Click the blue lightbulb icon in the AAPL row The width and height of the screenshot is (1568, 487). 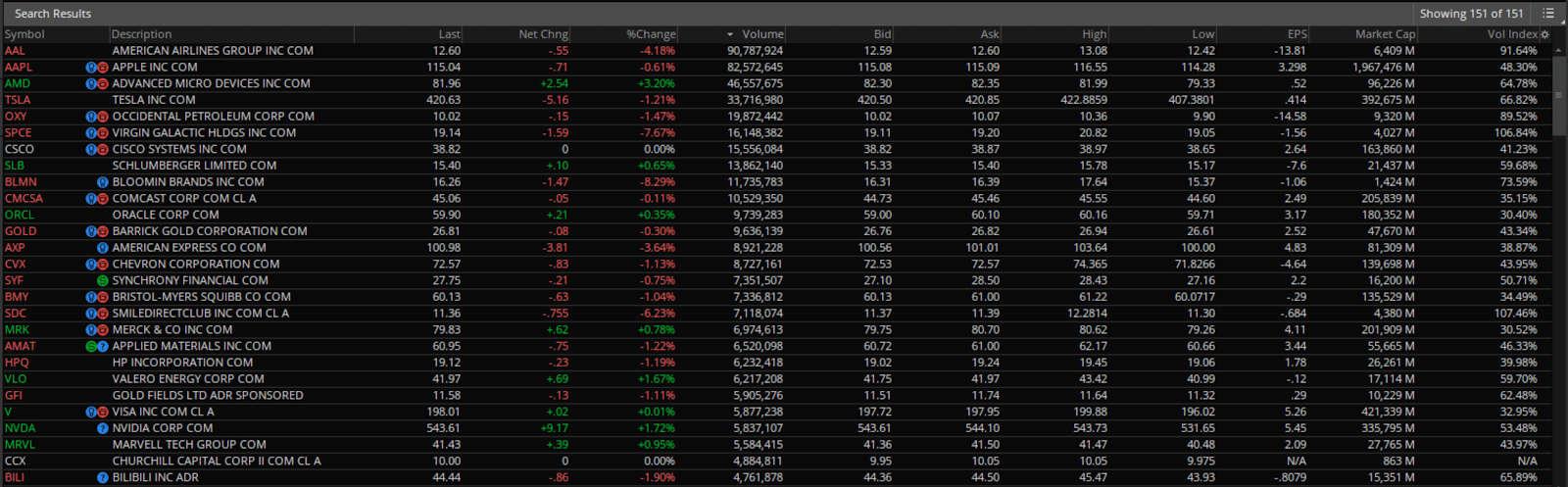(x=91, y=68)
